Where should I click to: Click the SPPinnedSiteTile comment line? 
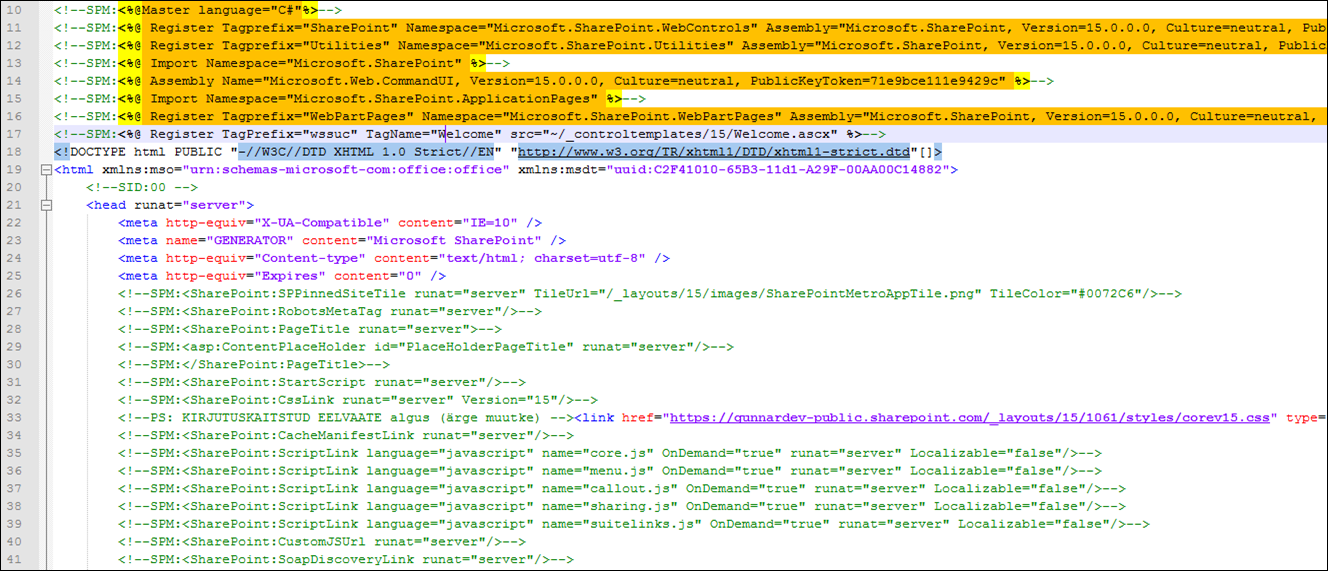point(650,293)
